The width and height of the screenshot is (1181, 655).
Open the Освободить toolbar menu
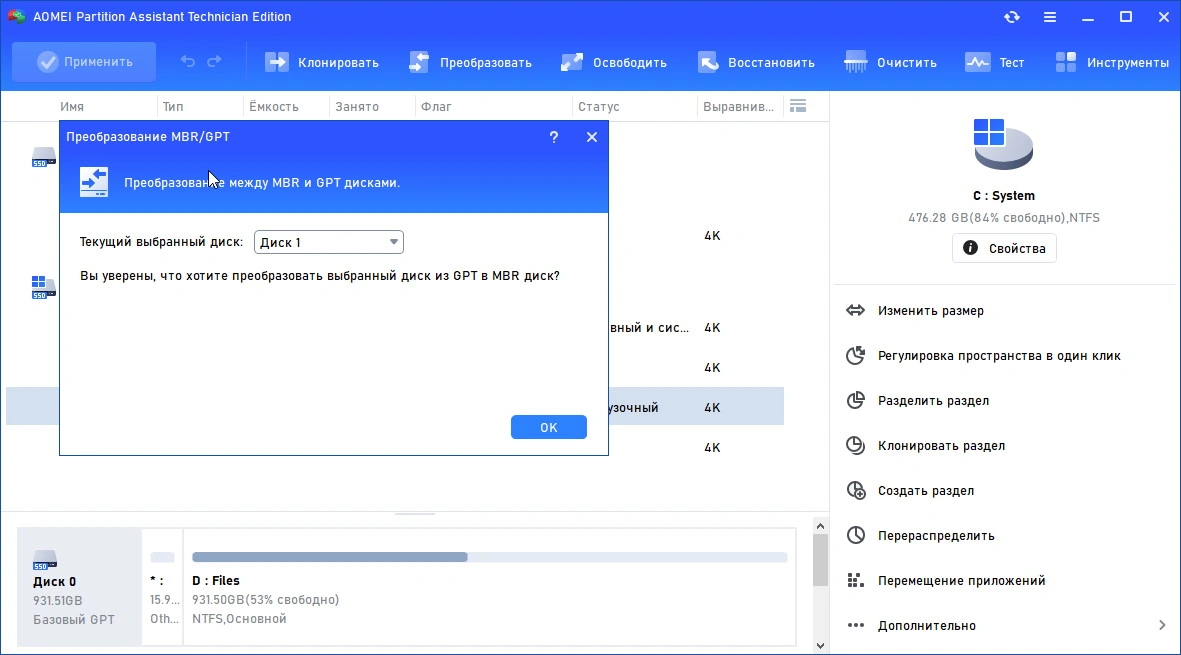(614, 62)
